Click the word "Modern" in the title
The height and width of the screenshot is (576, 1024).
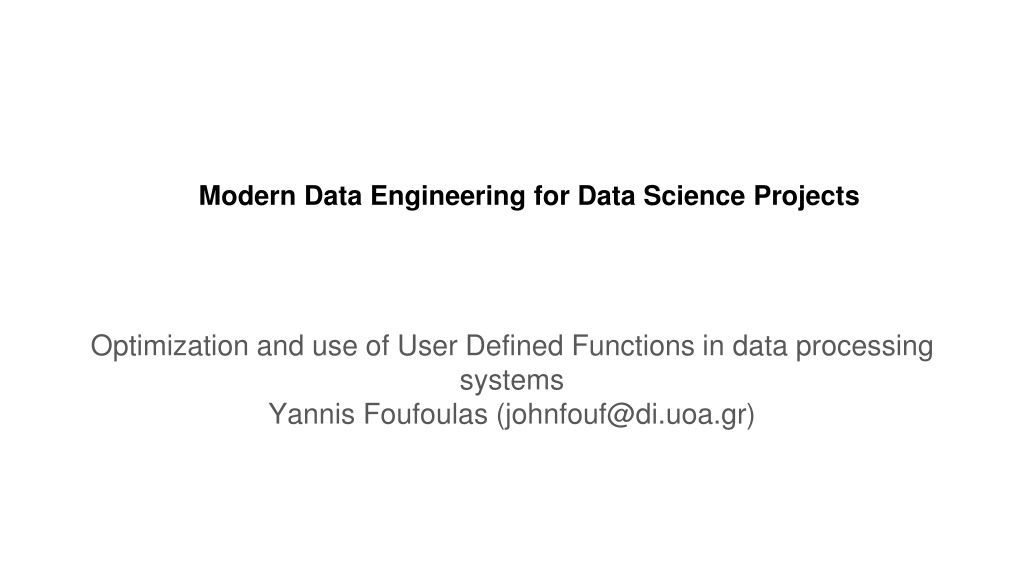(x=247, y=196)
